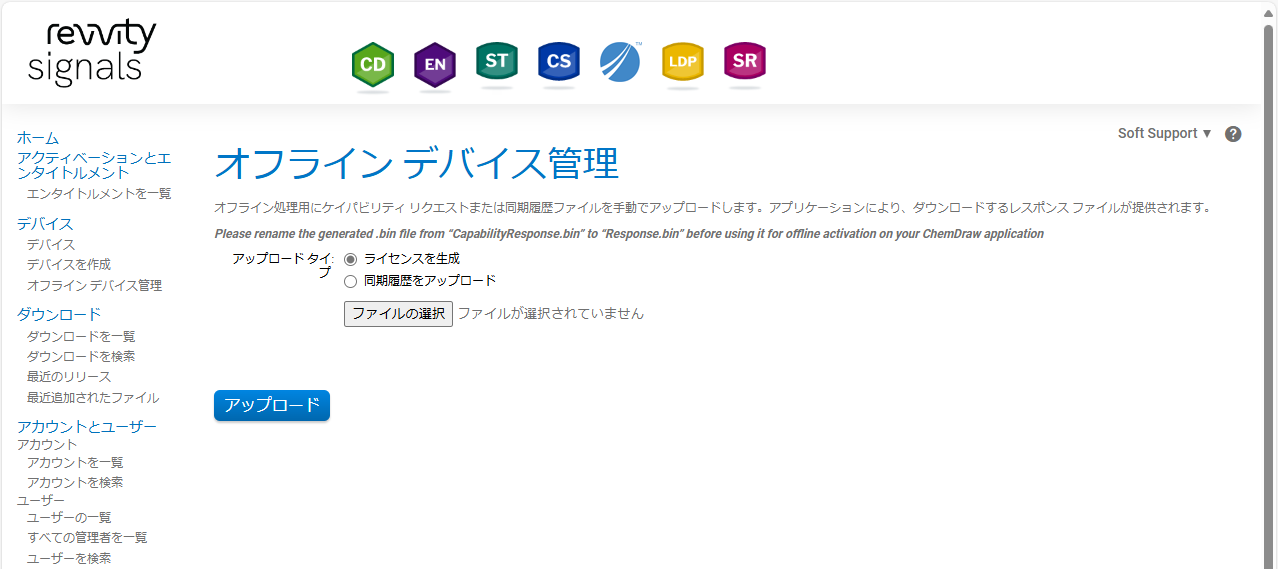Open the blue round swoosh logo icon
The width and height of the screenshot is (1278, 569).
coord(620,62)
